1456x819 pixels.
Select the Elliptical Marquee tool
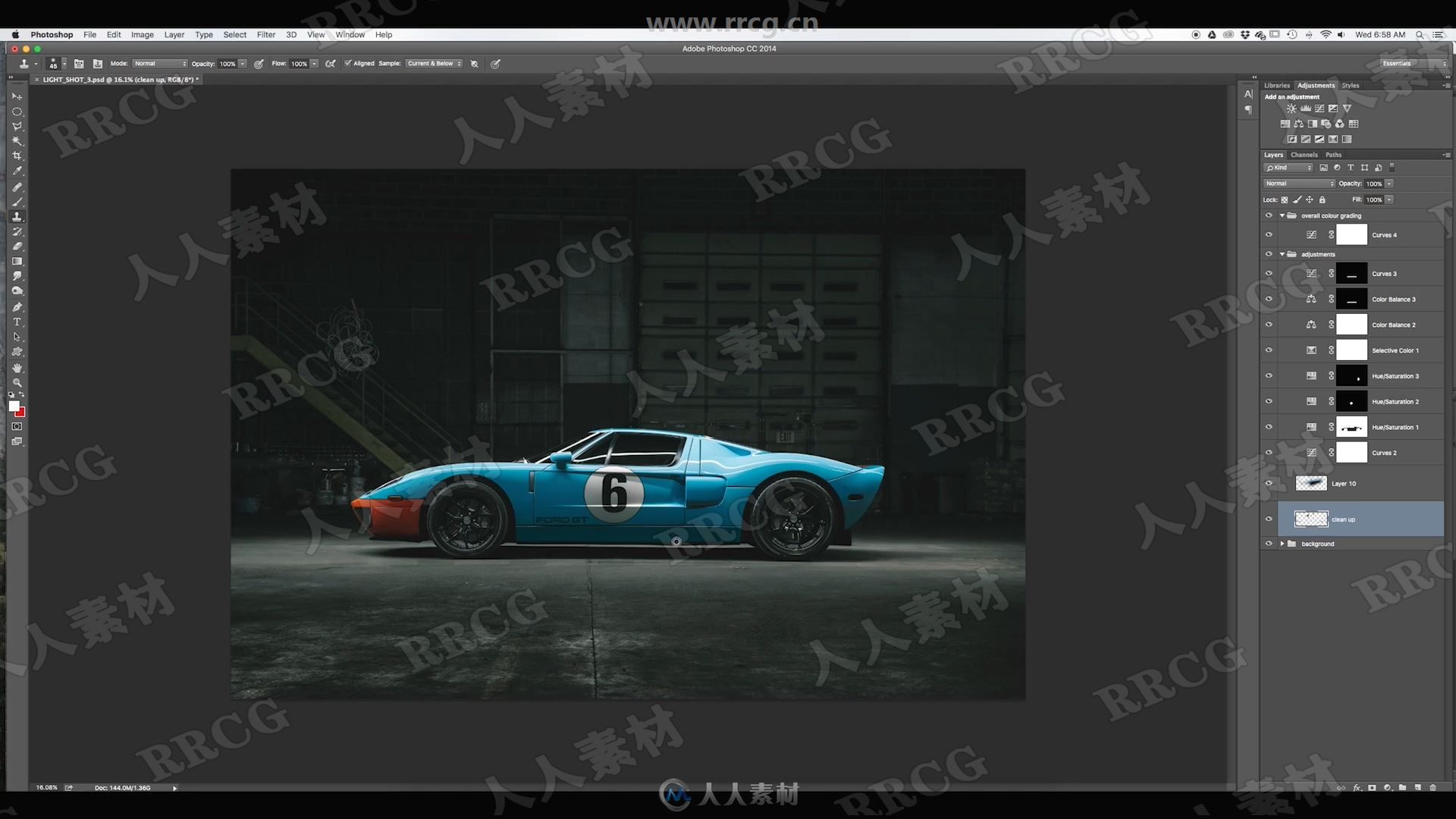[17, 111]
